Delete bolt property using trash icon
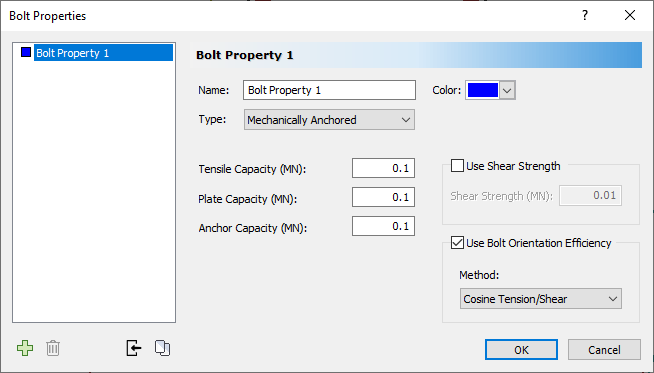The image size is (654, 373). 53,348
